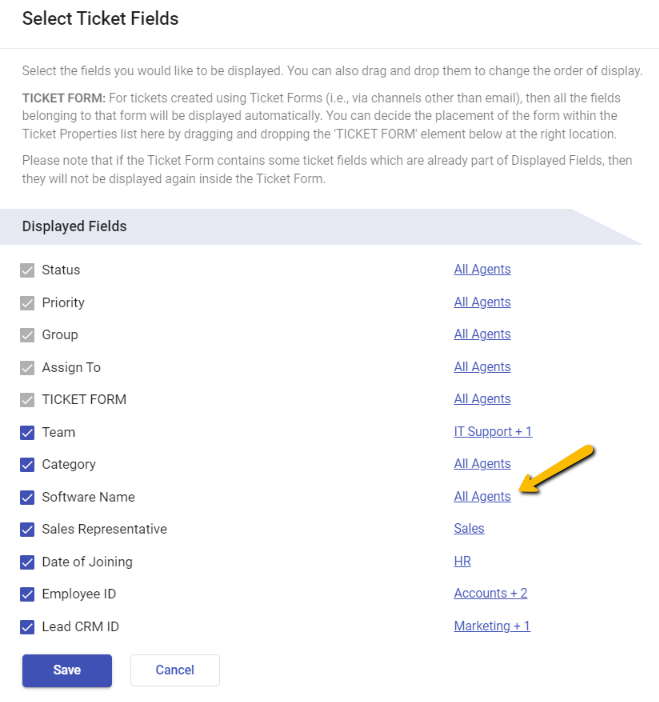Click All Agents link for Status

tap(482, 269)
